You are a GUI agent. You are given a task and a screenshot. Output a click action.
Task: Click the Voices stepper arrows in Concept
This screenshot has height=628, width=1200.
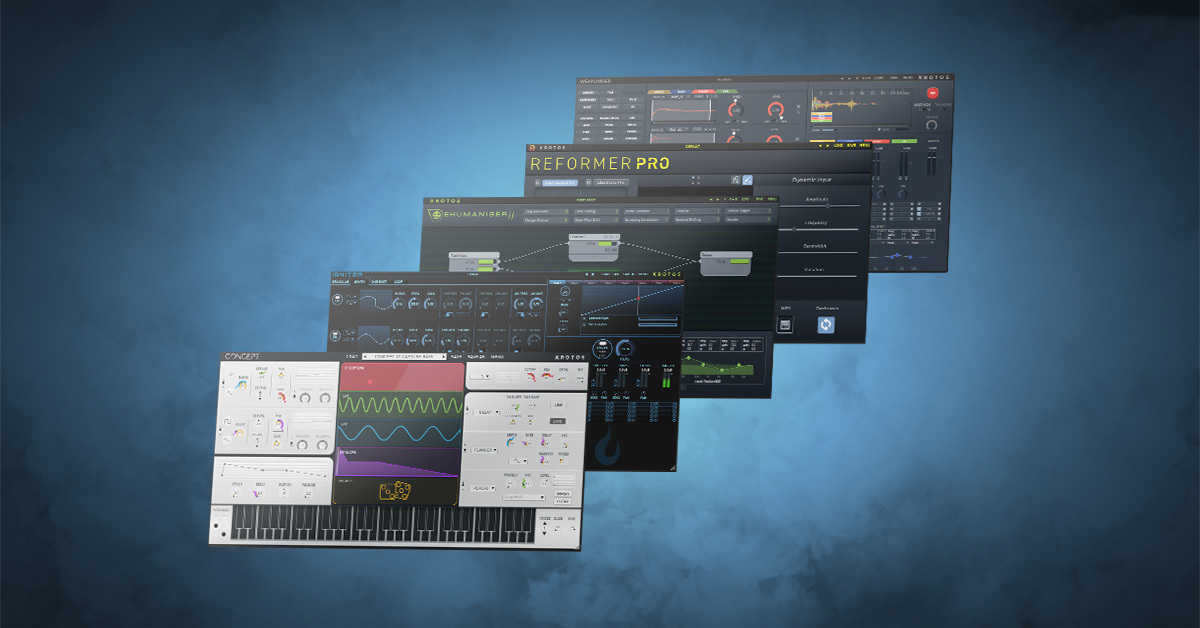(545, 528)
